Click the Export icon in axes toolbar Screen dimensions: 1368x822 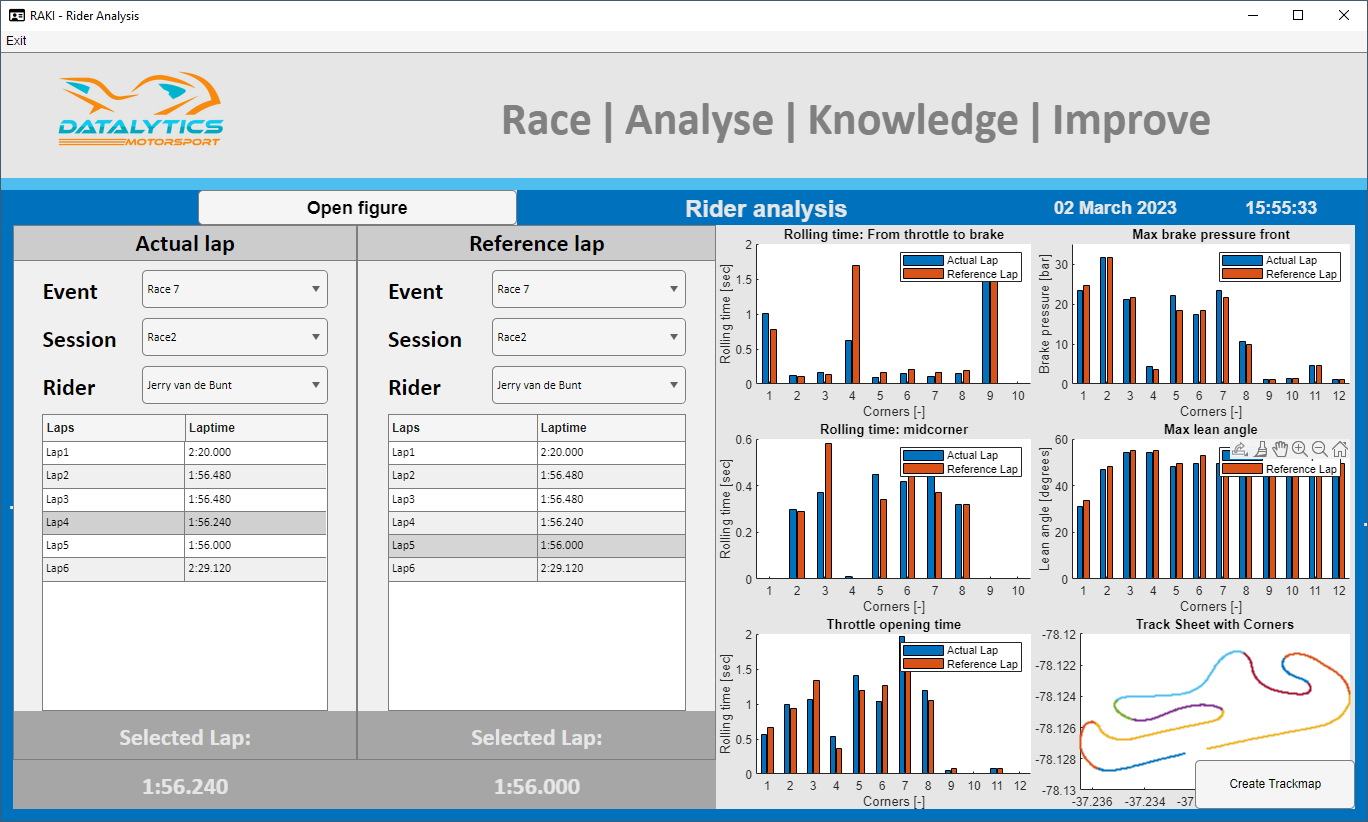tap(1239, 450)
